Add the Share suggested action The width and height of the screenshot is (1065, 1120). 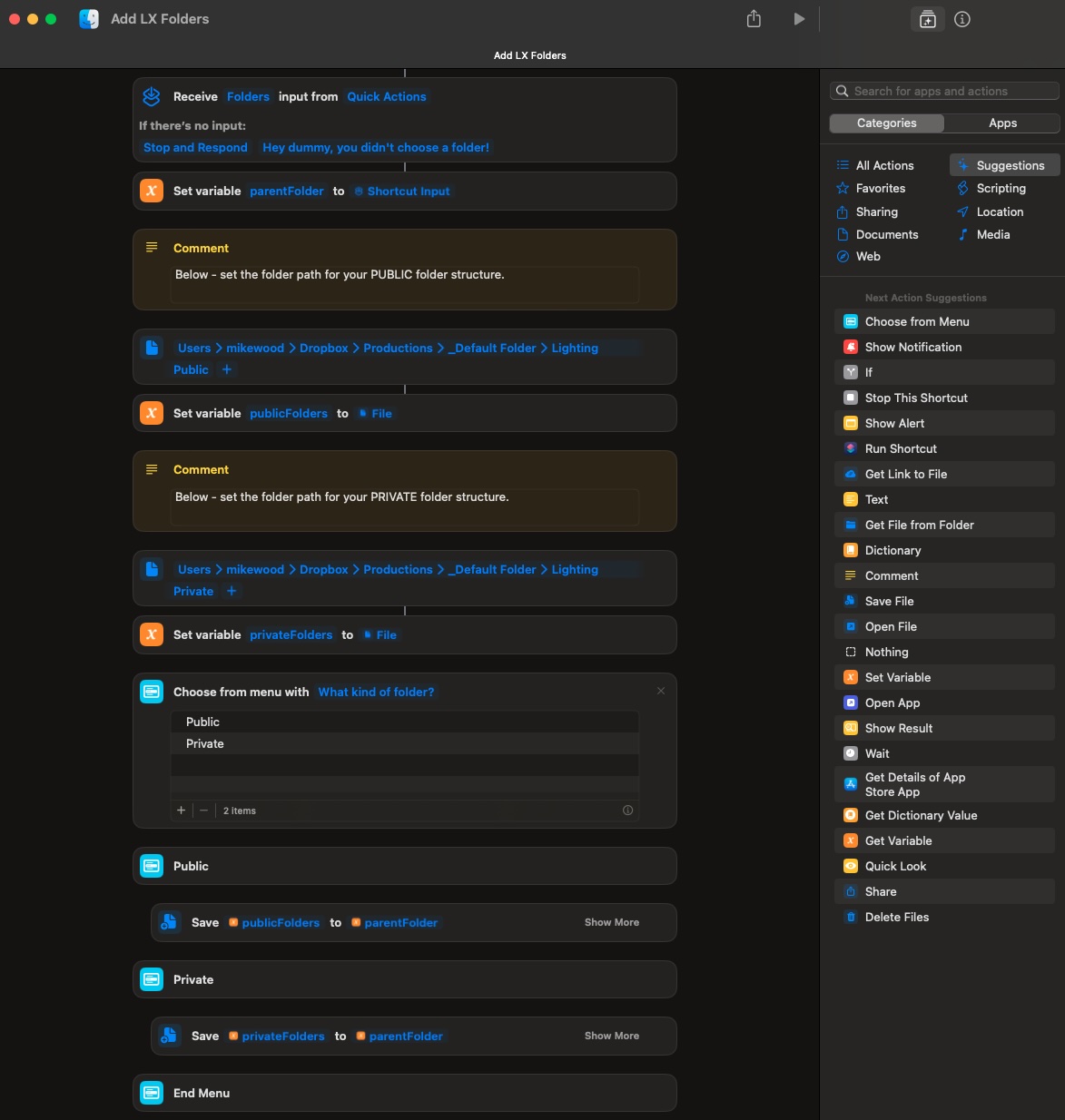tap(944, 891)
